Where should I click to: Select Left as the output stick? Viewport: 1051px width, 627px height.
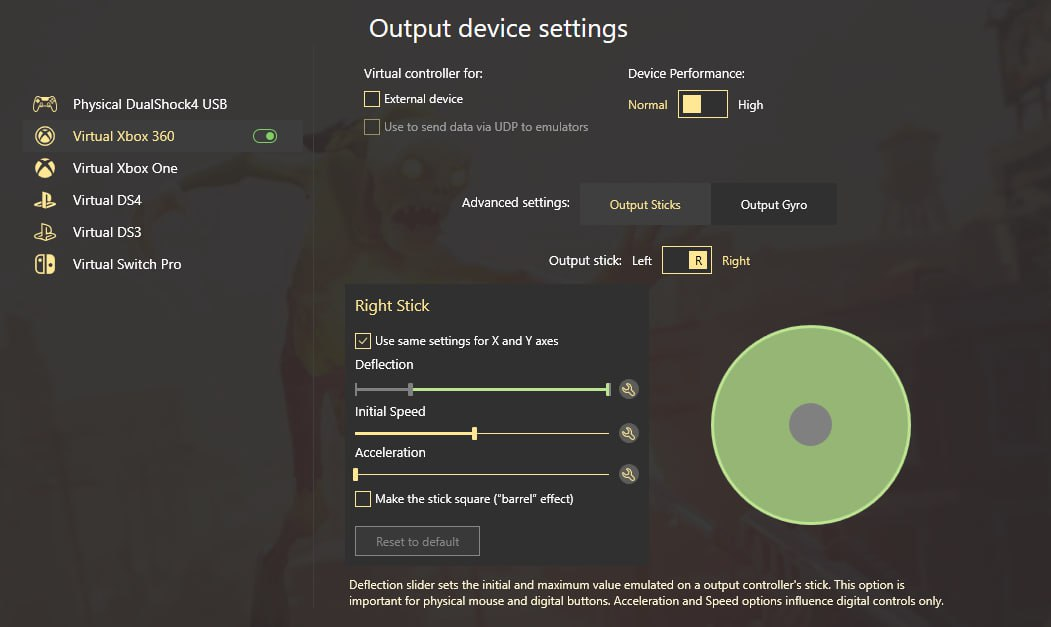point(641,260)
